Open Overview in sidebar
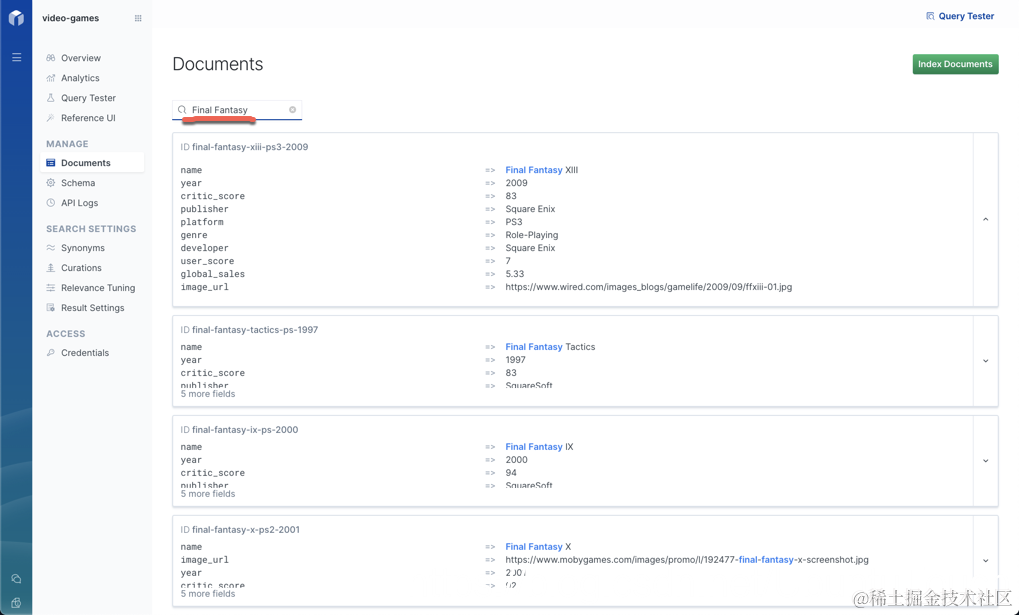 tap(81, 58)
